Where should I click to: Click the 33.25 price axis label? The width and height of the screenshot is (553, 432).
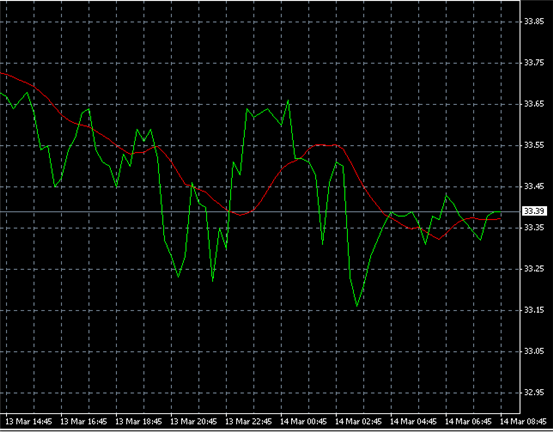click(534, 269)
